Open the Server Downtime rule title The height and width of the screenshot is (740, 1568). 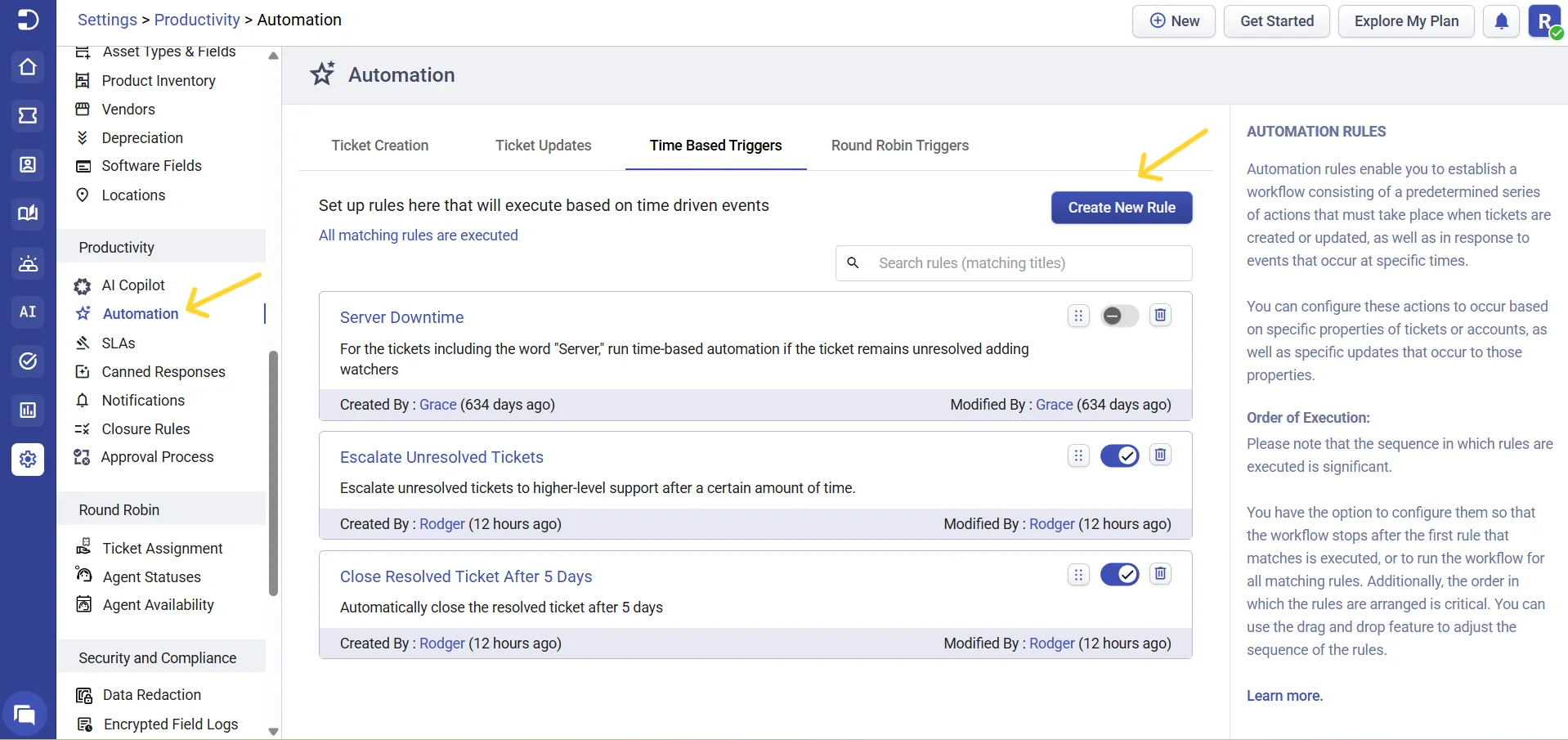(402, 317)
